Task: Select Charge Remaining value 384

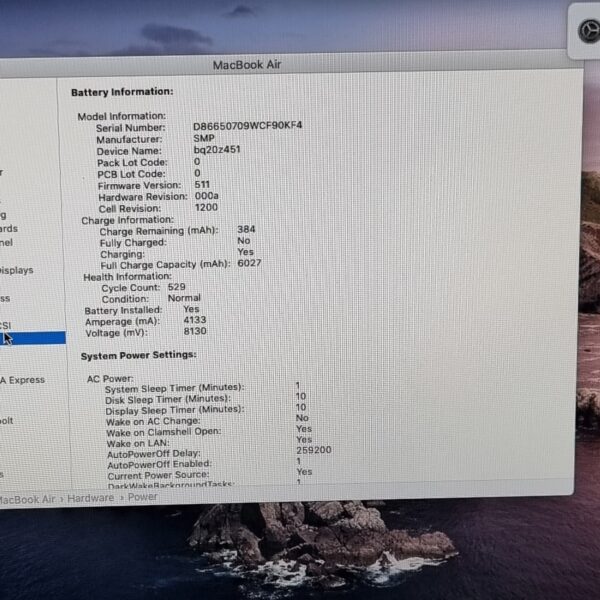Action: [246, 229]
